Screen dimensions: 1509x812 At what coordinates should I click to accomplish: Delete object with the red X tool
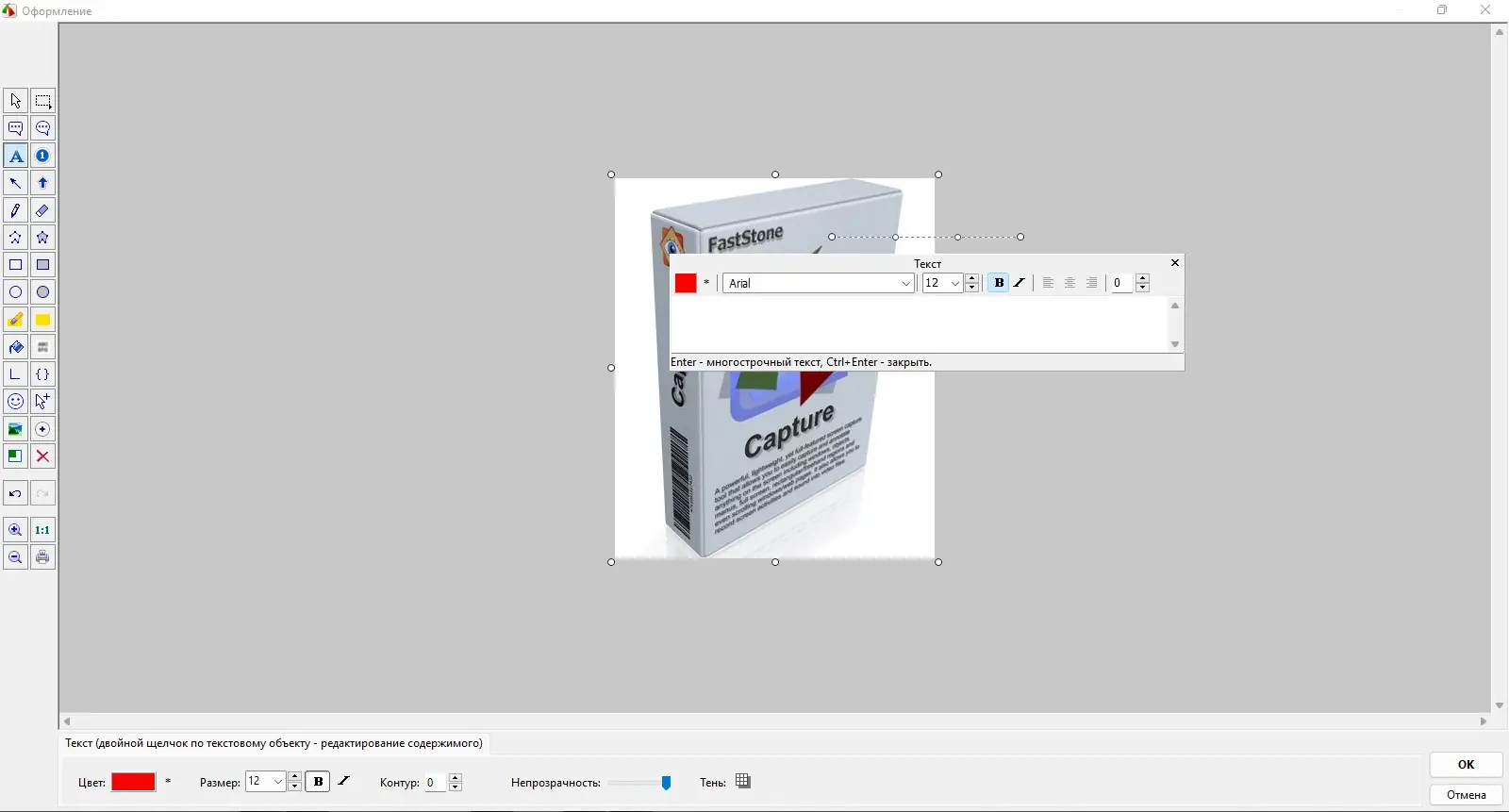click(42, 456)
